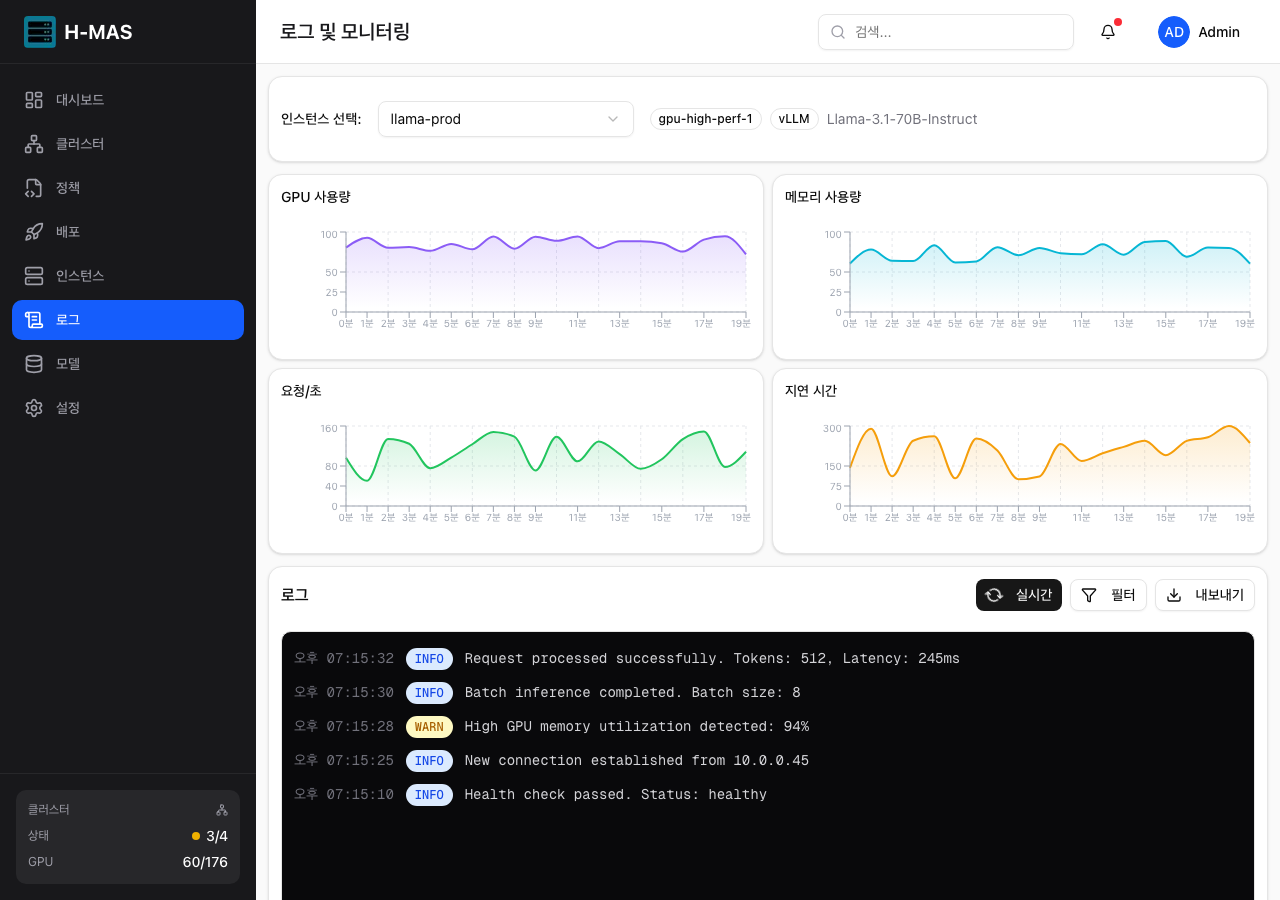Viewport: 1280px width, 900px height.
Task: Click the notification bell icon
Action: (x=1107, y=31)
